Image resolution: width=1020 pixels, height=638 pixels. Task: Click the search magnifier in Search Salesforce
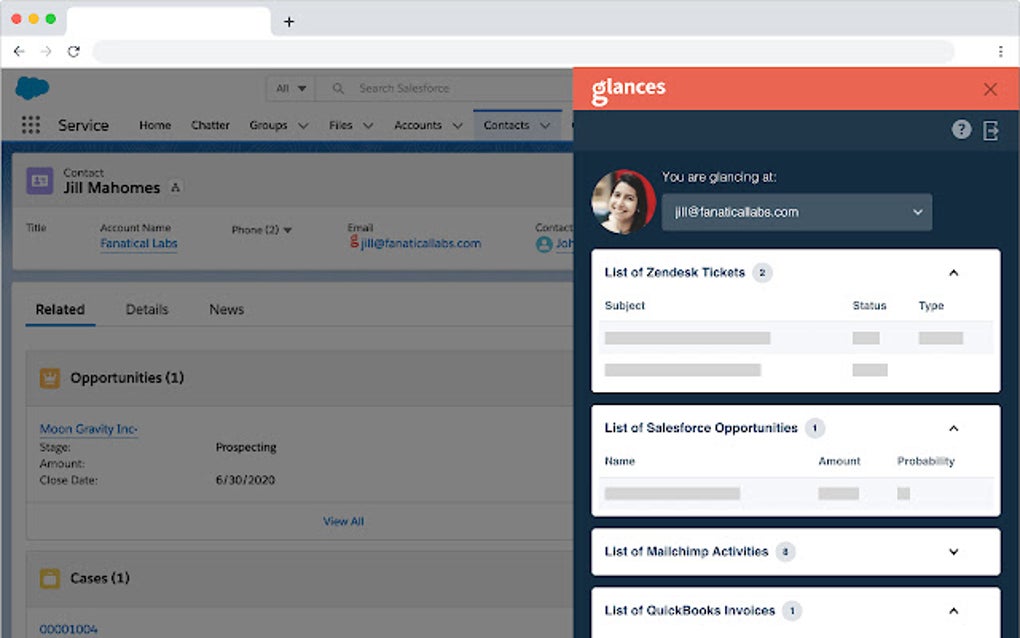(338, 88)
